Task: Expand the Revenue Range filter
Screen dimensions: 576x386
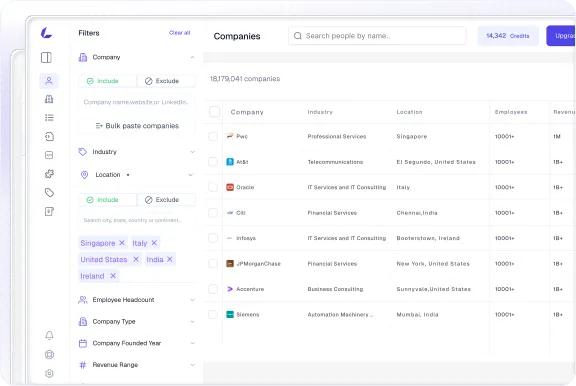Action: [x=192, y=365]
